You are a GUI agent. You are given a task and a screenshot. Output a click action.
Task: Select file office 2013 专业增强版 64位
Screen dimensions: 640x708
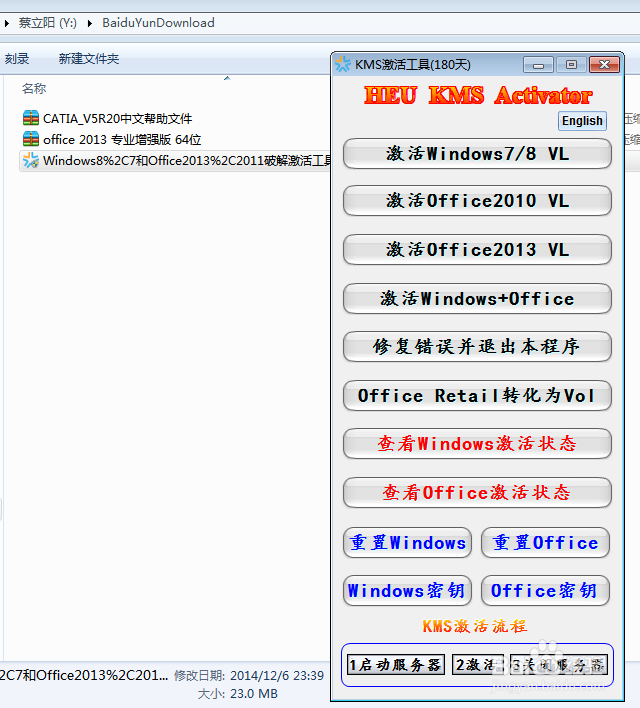122,140
